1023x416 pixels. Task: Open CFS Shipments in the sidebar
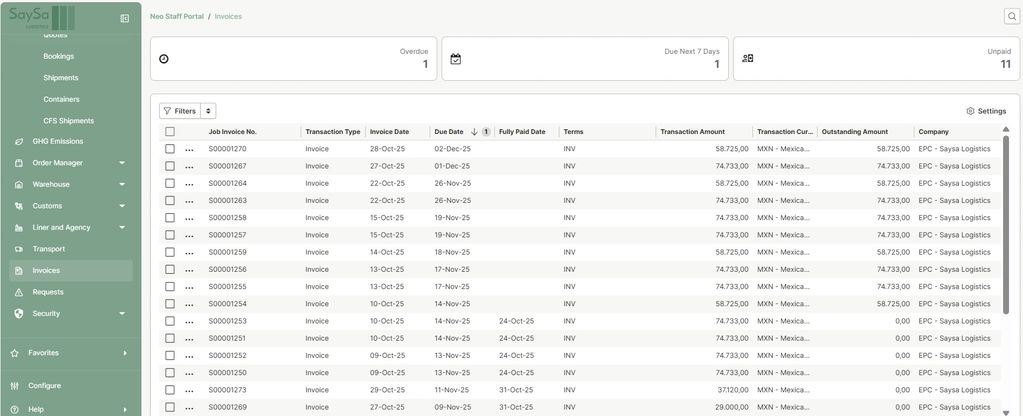(x=68, y=121)
